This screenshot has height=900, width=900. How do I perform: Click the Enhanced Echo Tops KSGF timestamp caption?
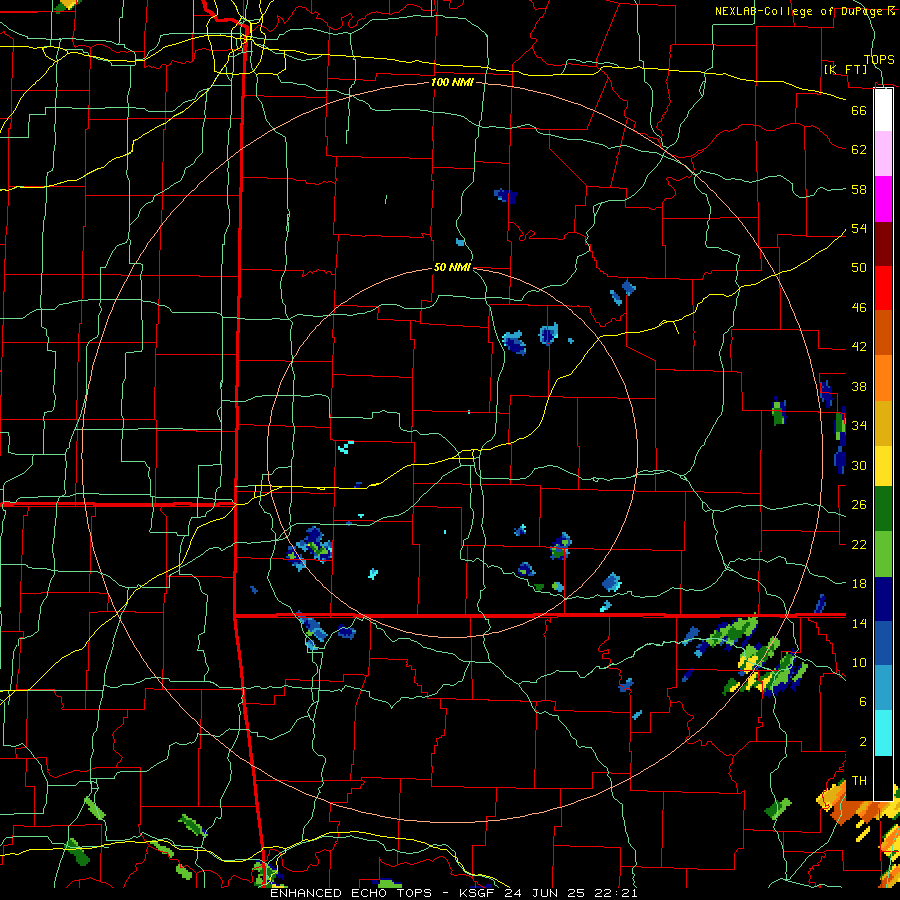(453, 893)
